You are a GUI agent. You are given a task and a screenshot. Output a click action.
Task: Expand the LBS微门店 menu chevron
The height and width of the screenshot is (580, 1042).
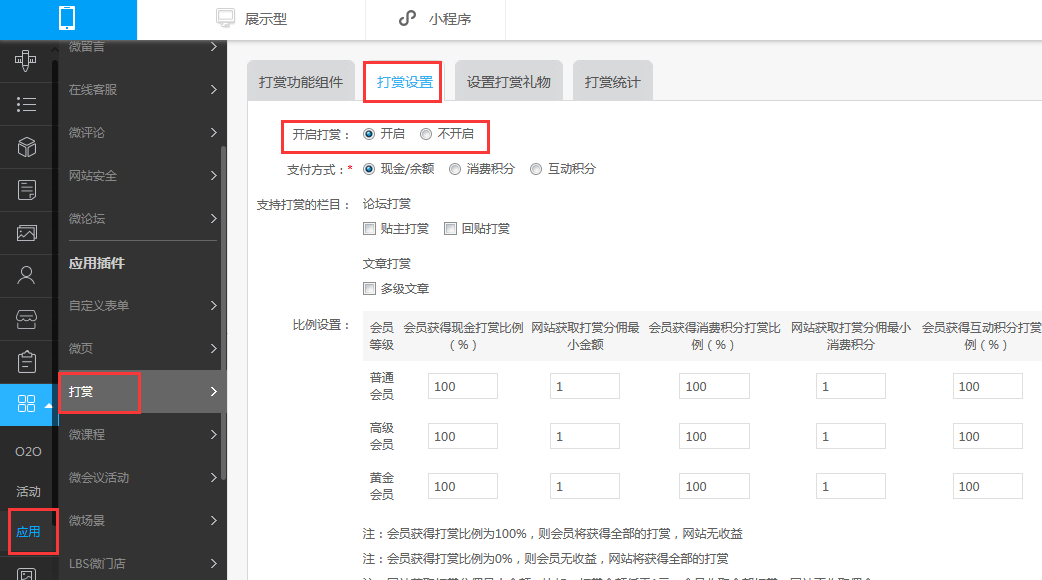point(213,563)
